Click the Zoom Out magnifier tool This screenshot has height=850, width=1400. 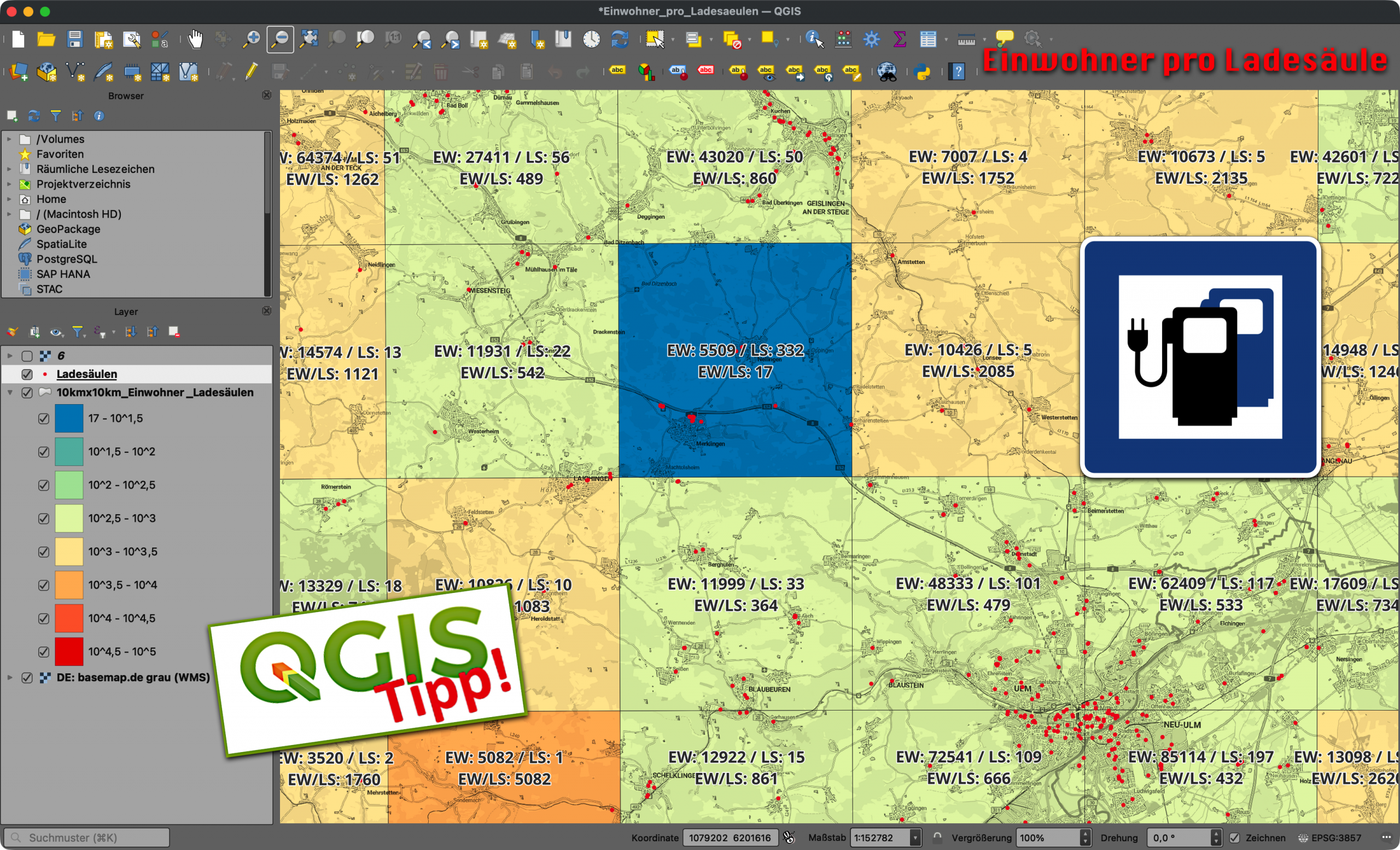[280, 39]
